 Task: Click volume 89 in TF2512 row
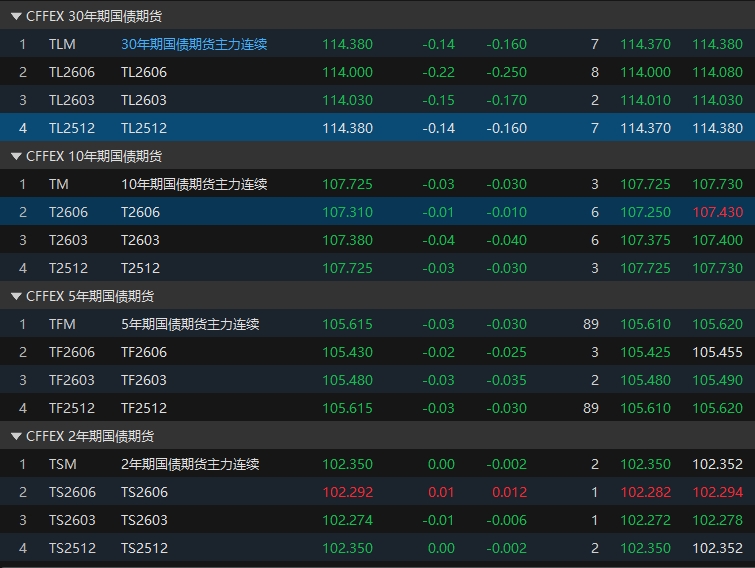[591, 408]
